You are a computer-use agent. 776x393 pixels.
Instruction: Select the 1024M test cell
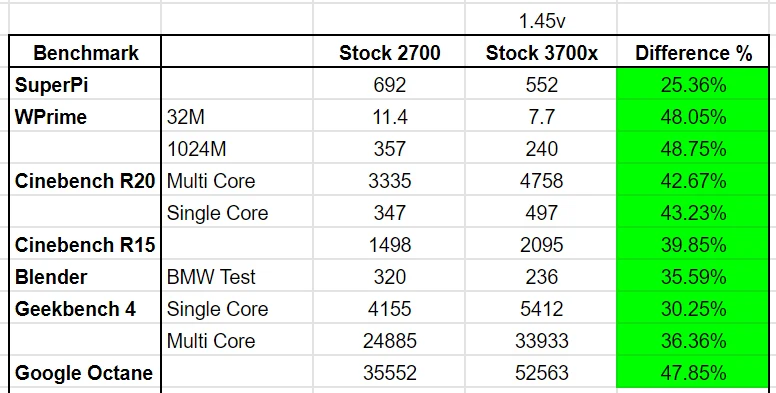[x=237, y=148]
